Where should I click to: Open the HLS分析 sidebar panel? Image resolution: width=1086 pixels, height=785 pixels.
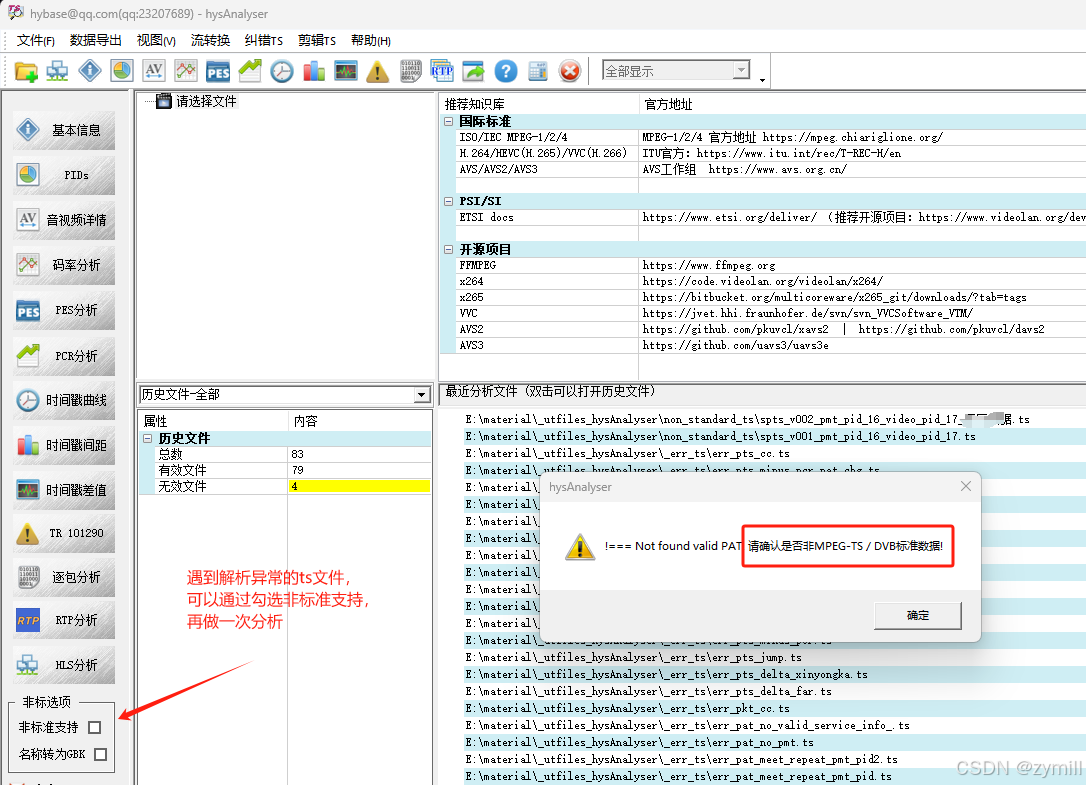click(x=64, y=665)
